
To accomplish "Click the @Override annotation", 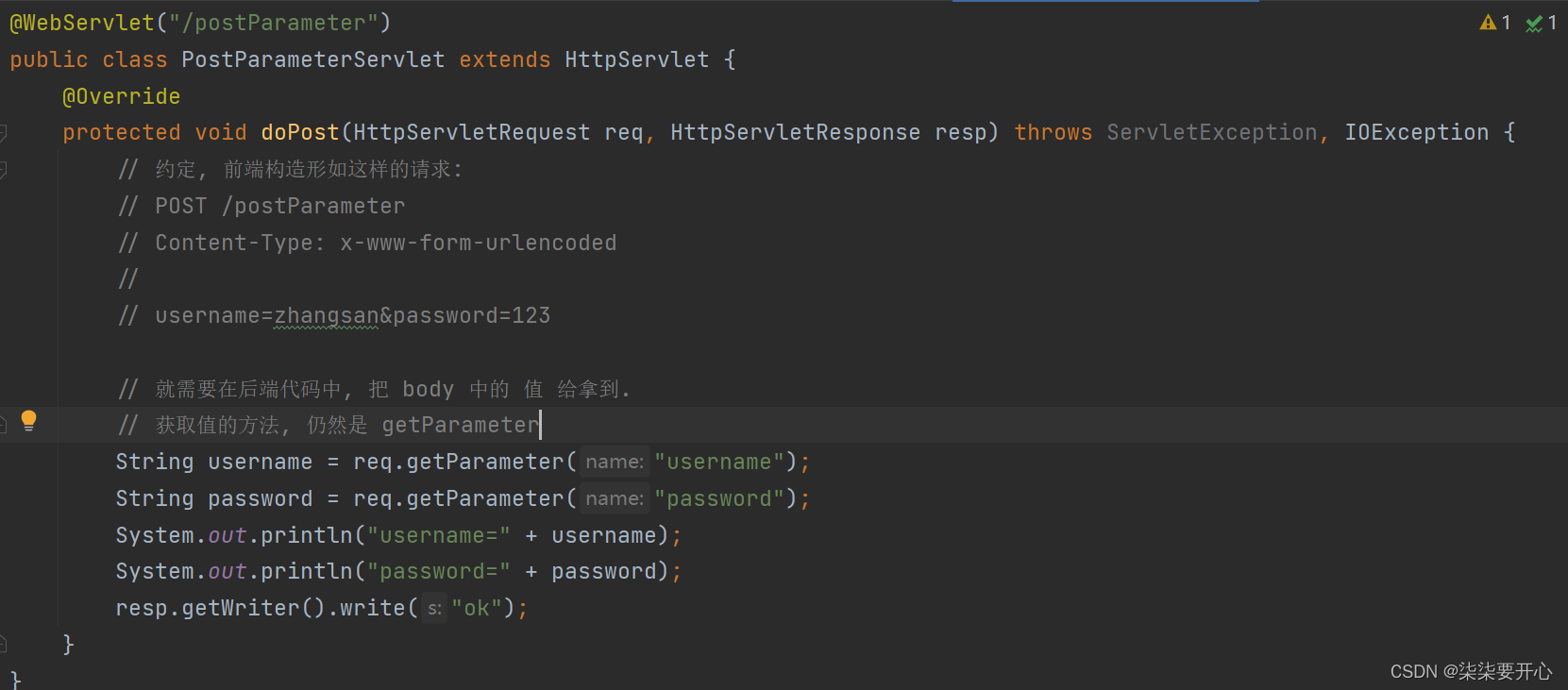I will 121,96.
